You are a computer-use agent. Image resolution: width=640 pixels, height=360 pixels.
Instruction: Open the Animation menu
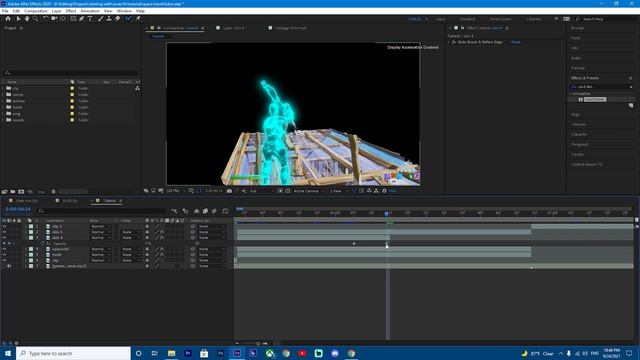point(90,11)
